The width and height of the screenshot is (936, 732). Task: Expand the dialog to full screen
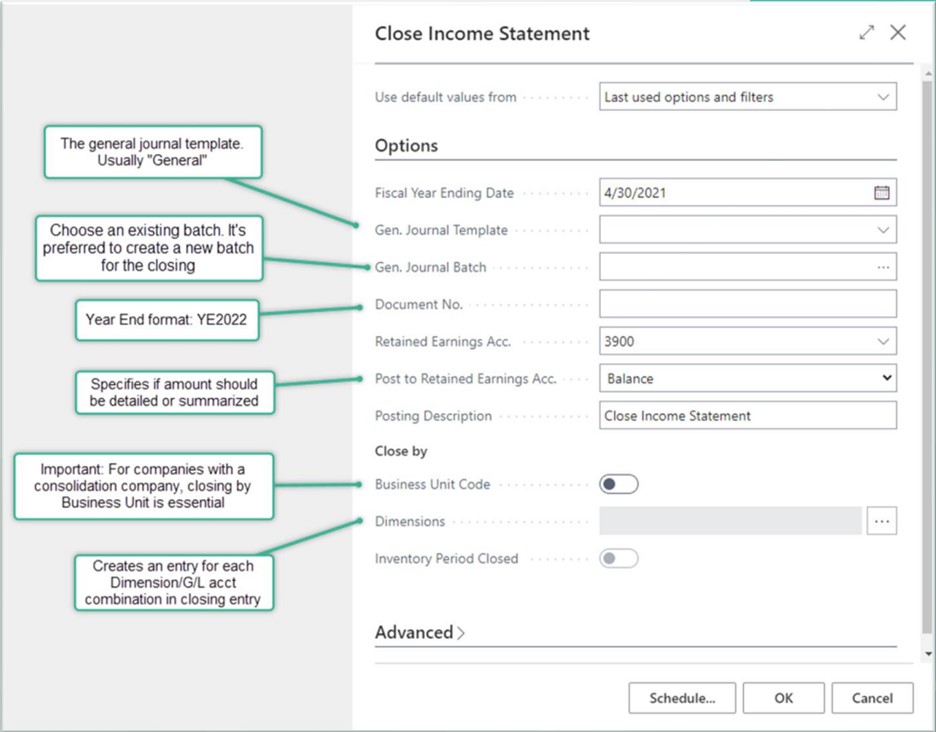click(x=867, y=32)
